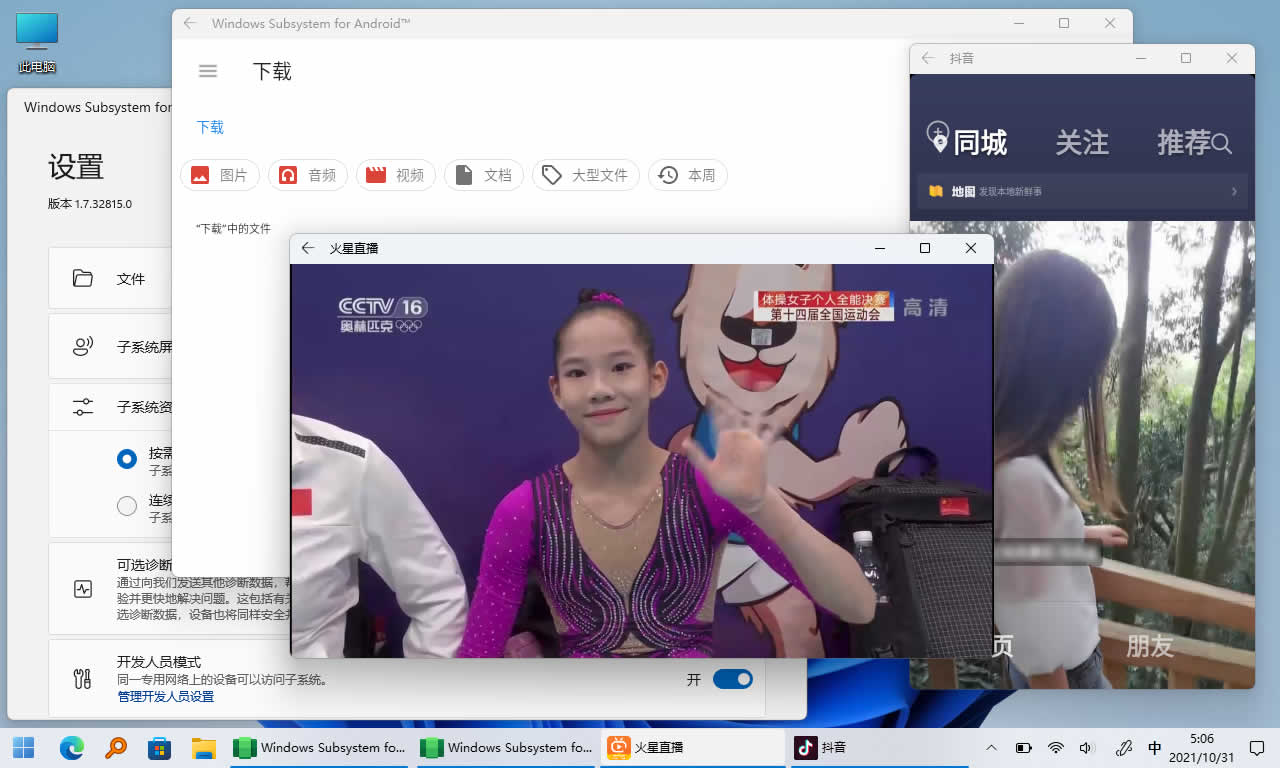Image resolution: width=1280 pixels, height=768 pixels.
Task: Select the second subsystem resources radio button
Action: click(127, 506)
